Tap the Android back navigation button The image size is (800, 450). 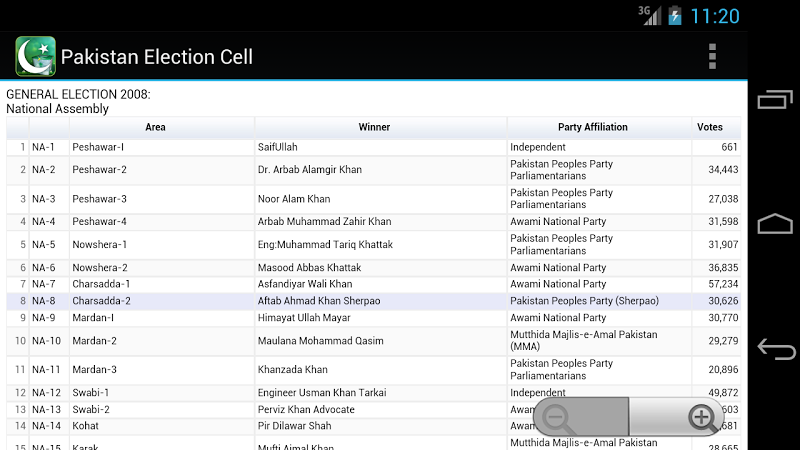point(775,349)
